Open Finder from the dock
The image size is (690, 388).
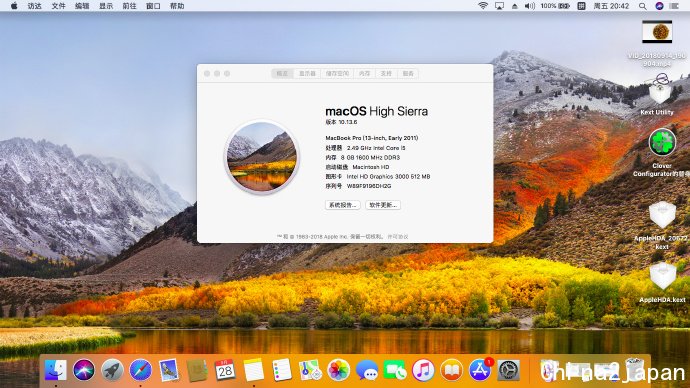coord(55,370)
